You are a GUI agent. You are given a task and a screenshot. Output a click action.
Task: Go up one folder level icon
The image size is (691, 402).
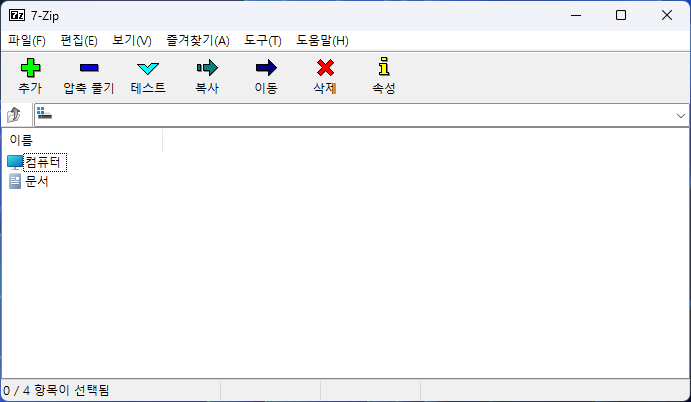14,115
